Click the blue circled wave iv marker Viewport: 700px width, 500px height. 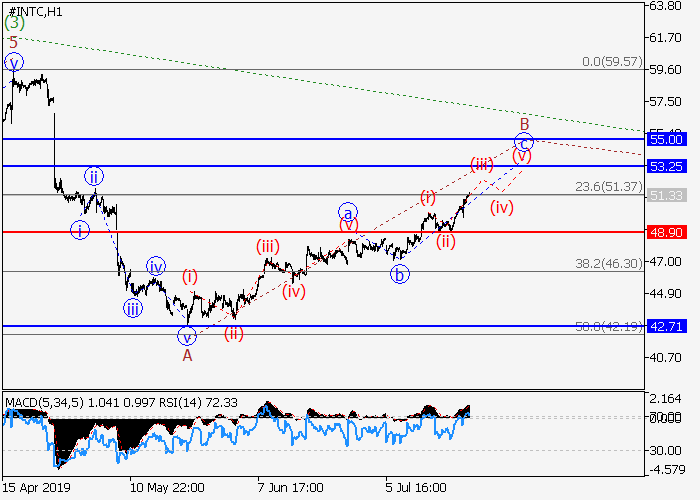pos(156,266)
